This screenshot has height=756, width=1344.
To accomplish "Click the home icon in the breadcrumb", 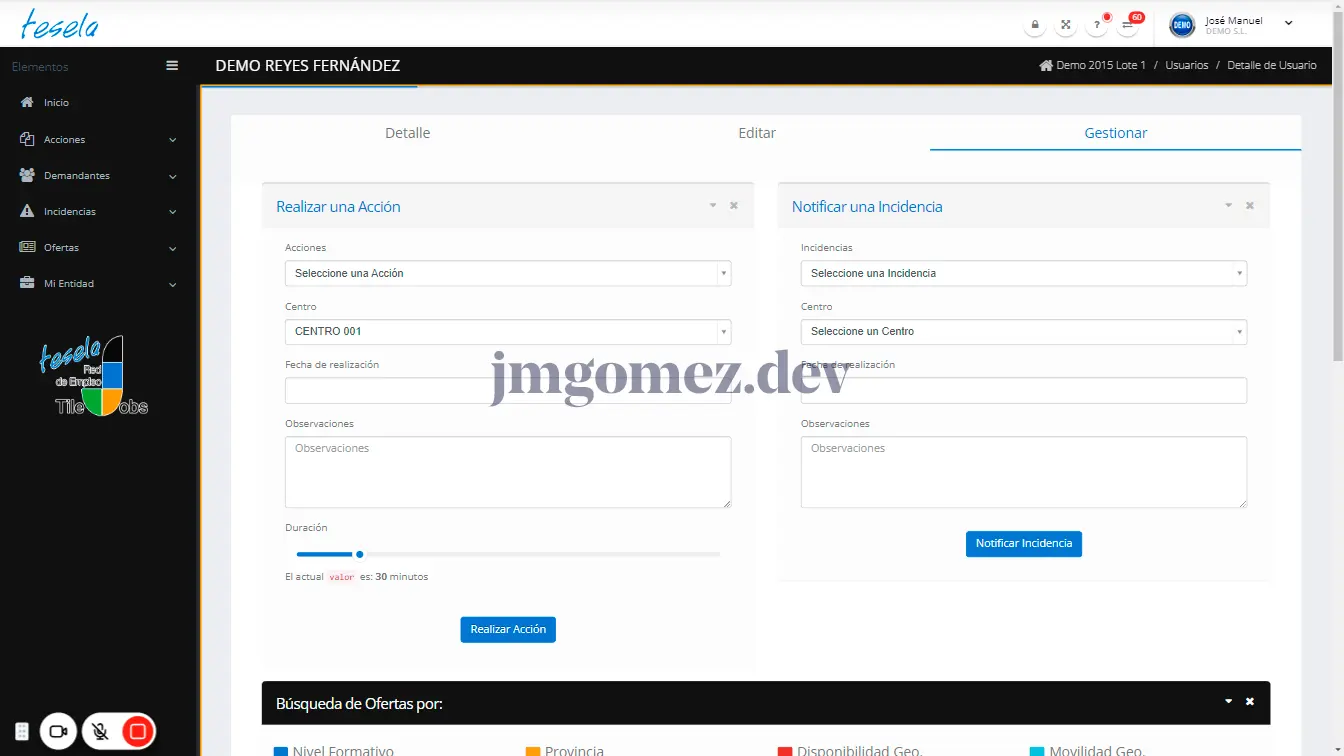I will [1046, 65].
